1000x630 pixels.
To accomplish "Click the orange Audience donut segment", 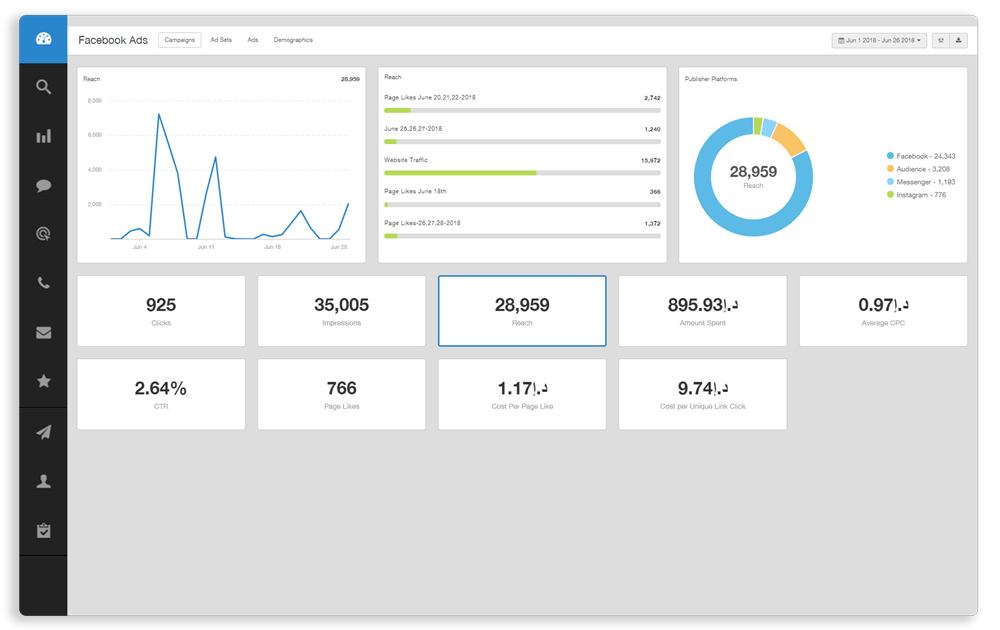I will click(x=790, y=140).
